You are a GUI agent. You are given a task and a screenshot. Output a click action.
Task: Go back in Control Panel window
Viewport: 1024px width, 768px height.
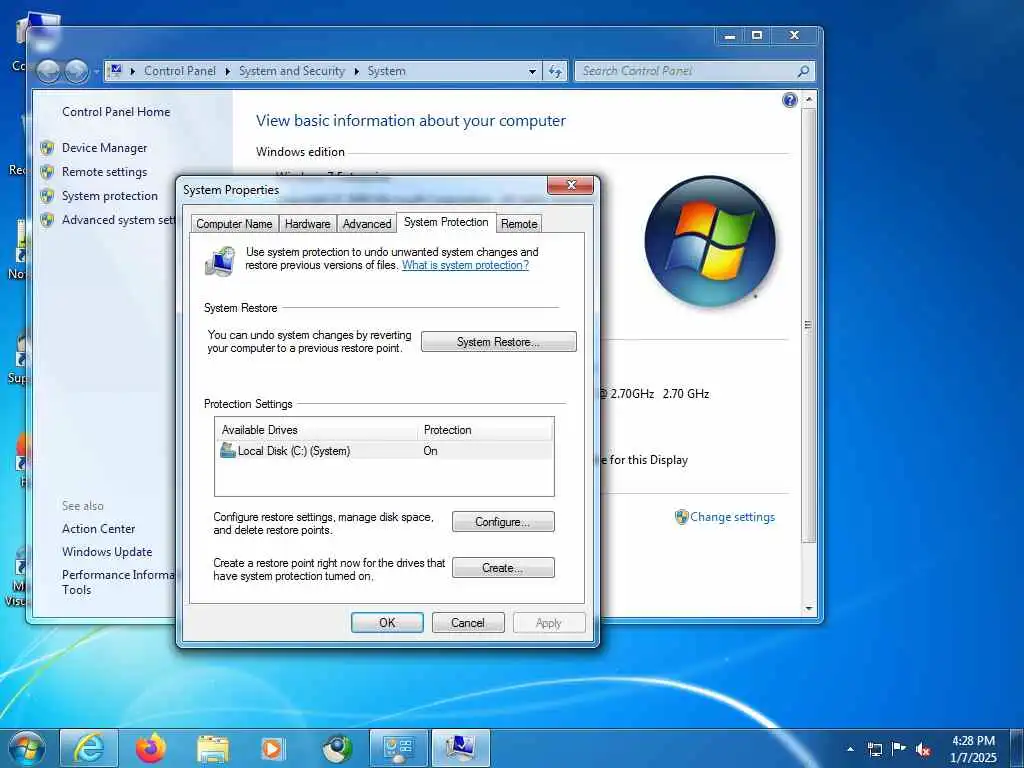[48, 71]
